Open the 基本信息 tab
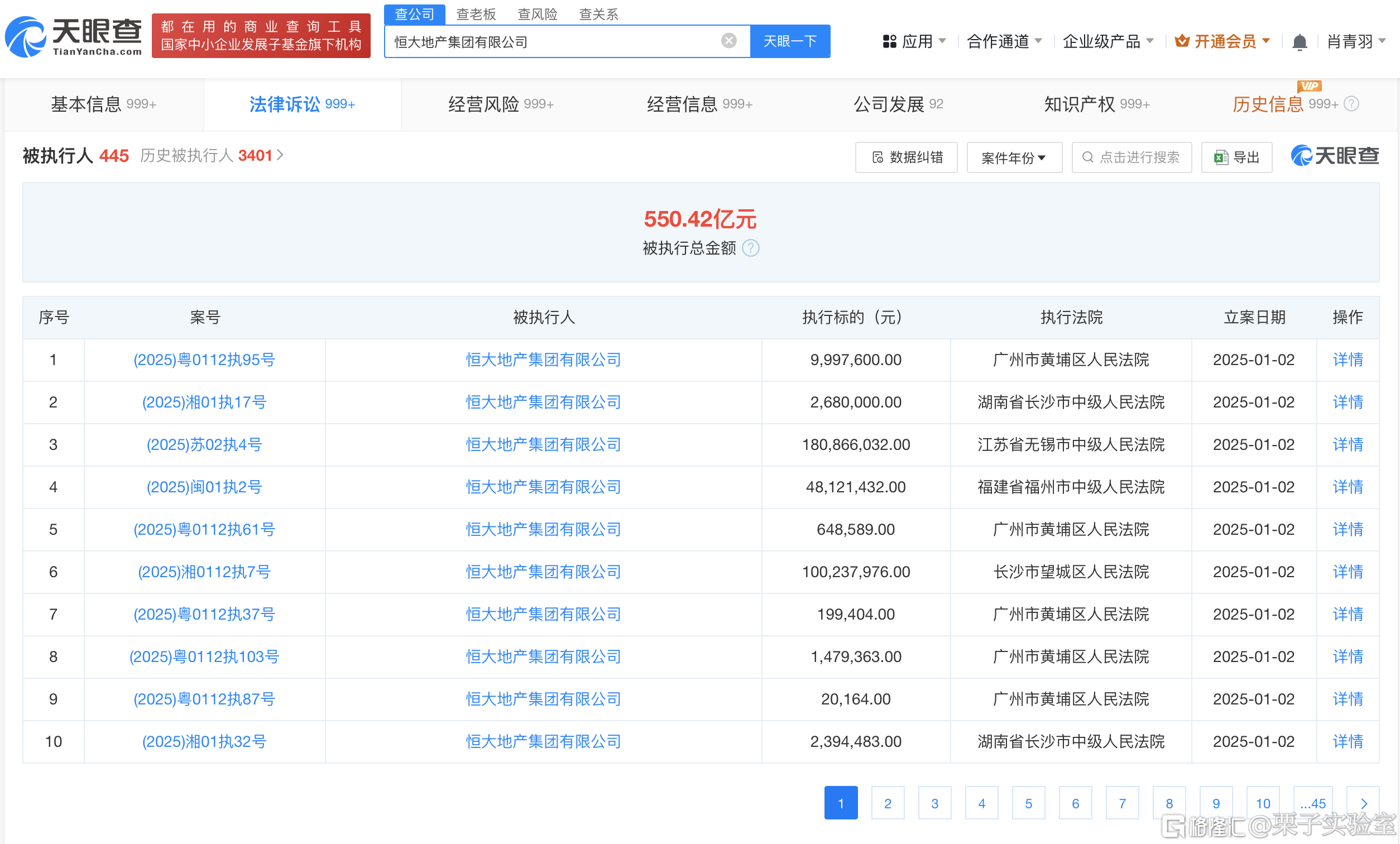Viewport: 1400px width, 844px height. click(103, 104)
